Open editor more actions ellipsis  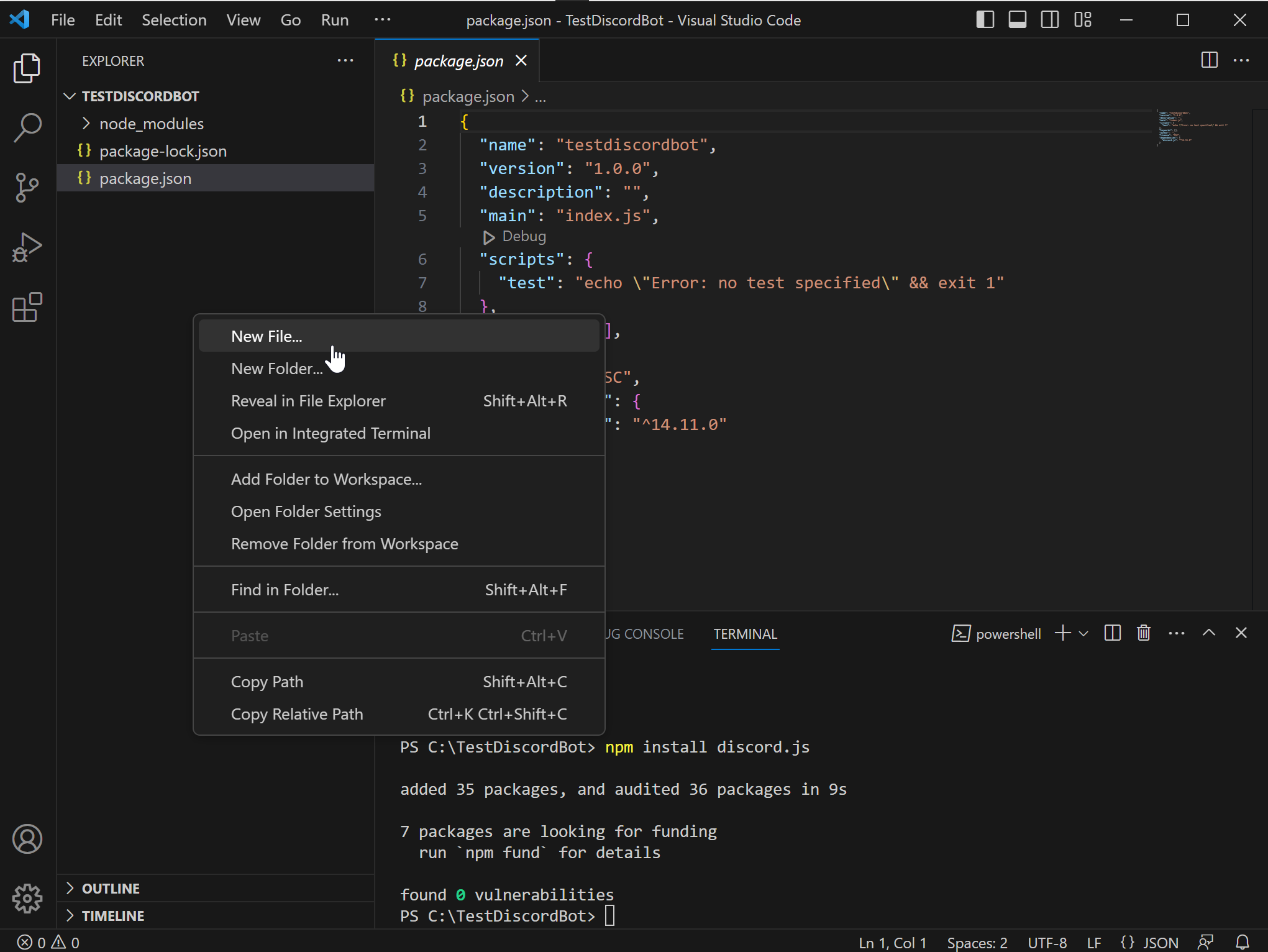[1241, 60]
